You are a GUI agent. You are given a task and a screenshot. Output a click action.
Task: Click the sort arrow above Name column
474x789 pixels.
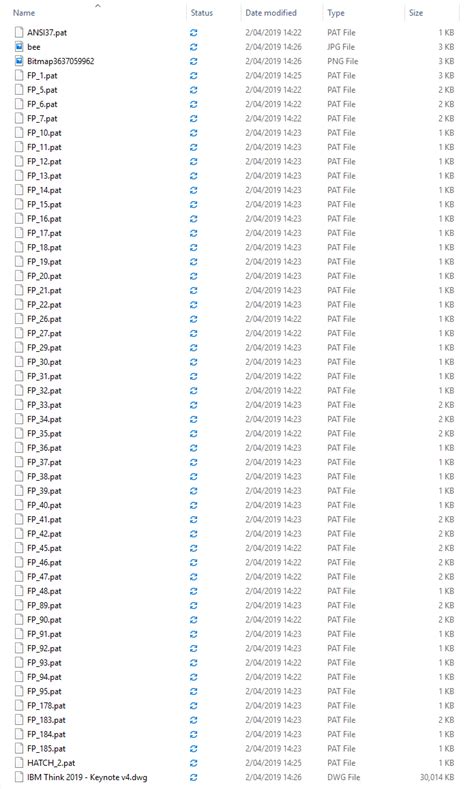98,6
